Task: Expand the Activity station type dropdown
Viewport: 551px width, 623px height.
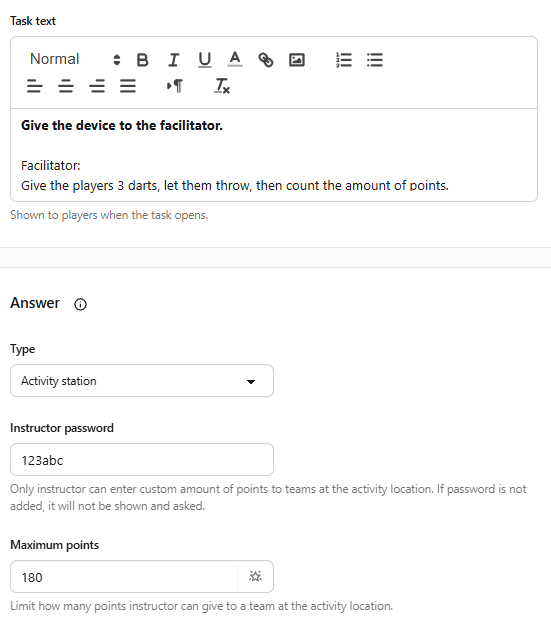Action: click(142, 381)
